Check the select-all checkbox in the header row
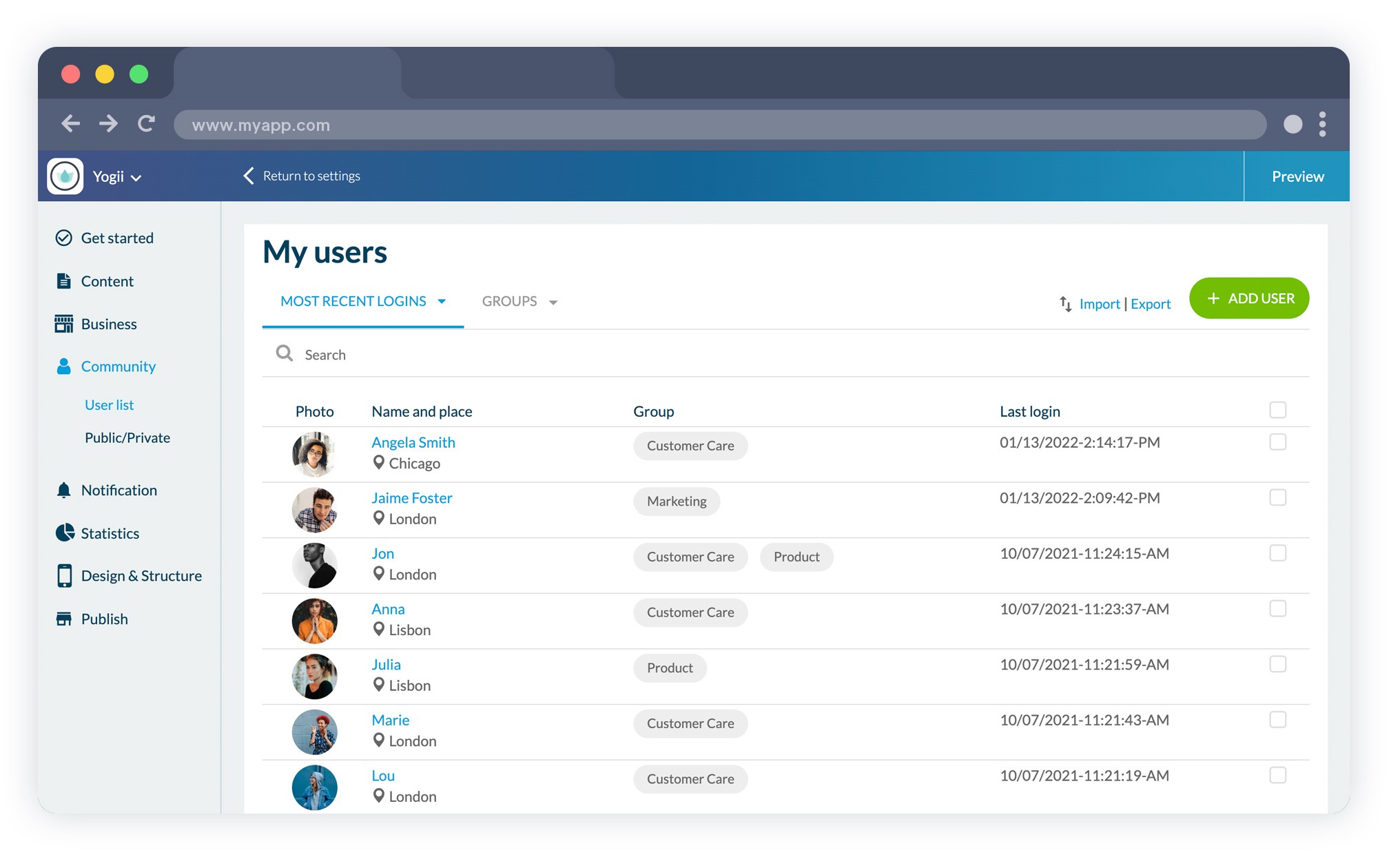The width and height of the screenshot is (1389, 868). (1278, 409)
